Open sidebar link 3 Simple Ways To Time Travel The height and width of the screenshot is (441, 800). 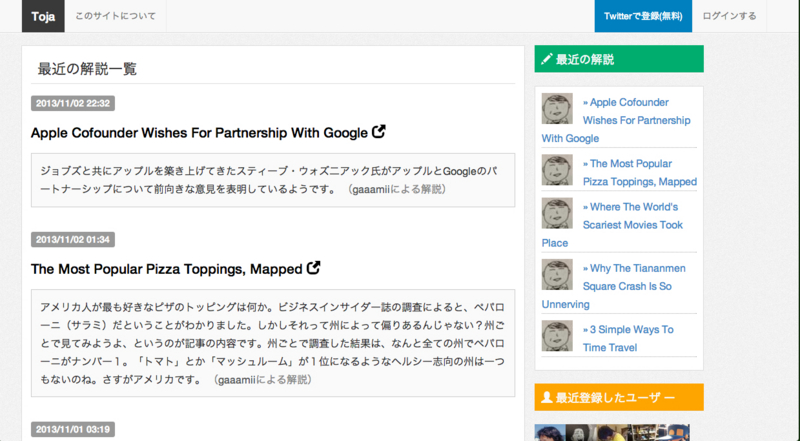coord(628,338)
